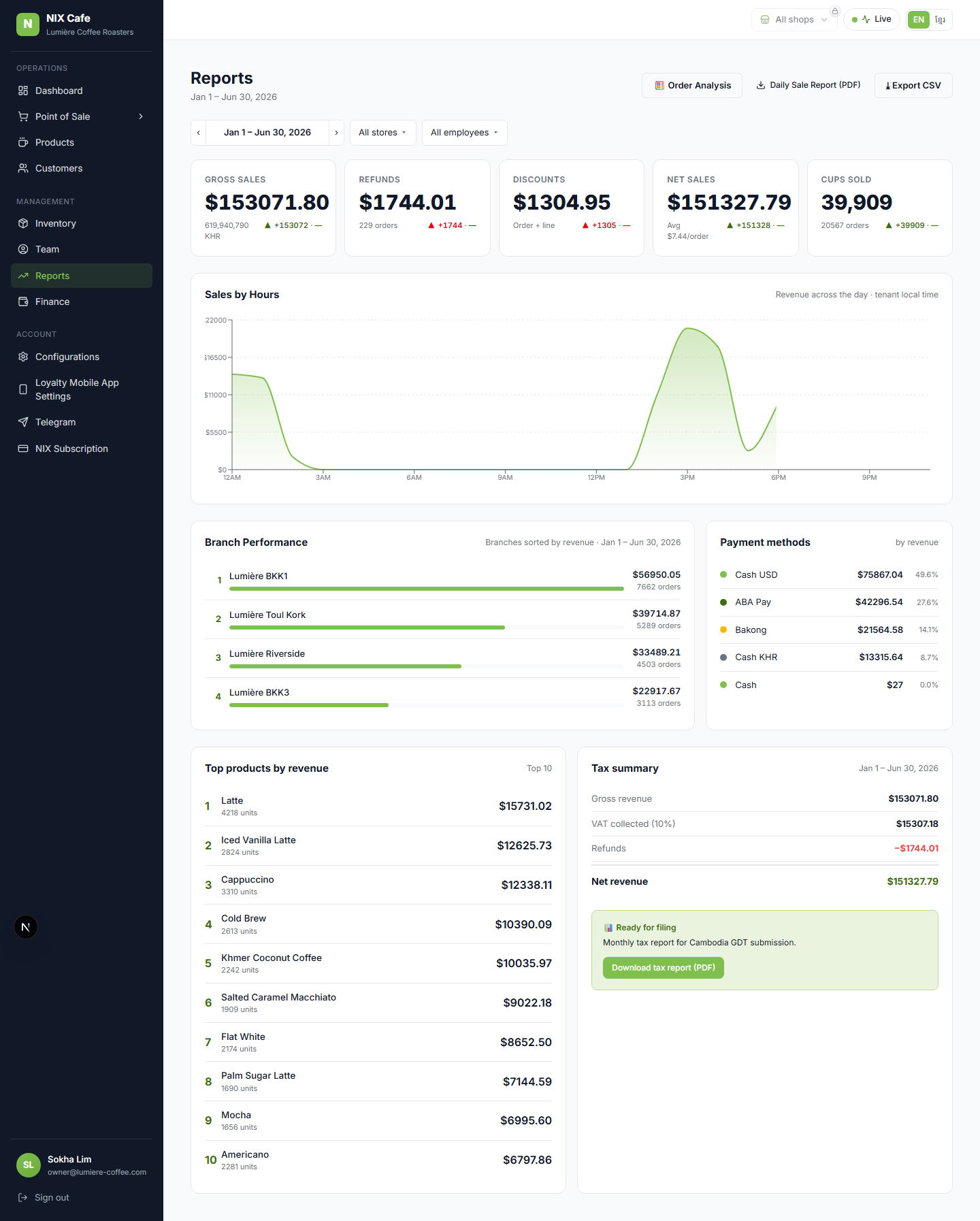Open the Customers menu item

click(x=82, y=168)
